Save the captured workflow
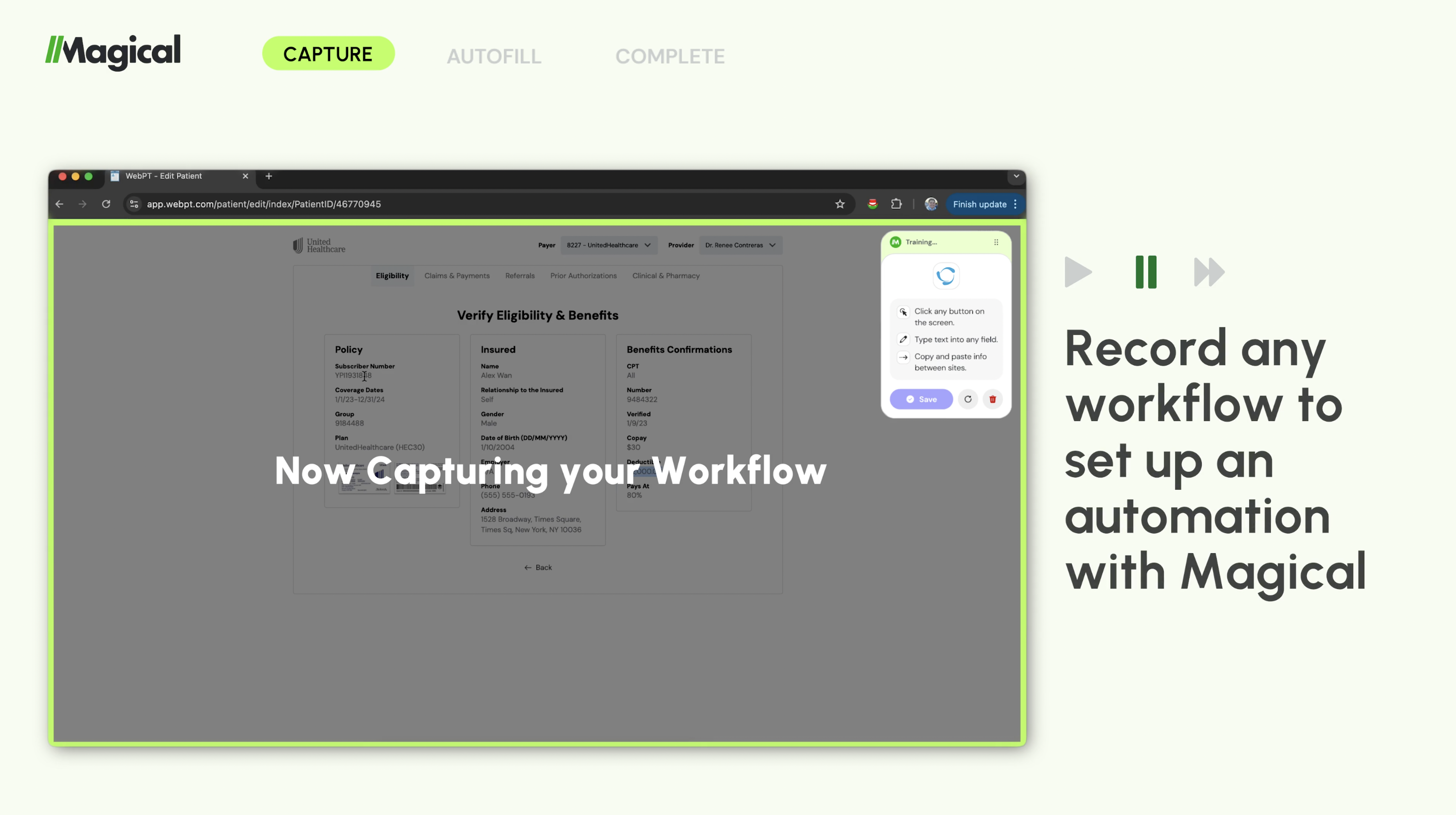This screenshot has width=1456, height=815. pos(921,399)
